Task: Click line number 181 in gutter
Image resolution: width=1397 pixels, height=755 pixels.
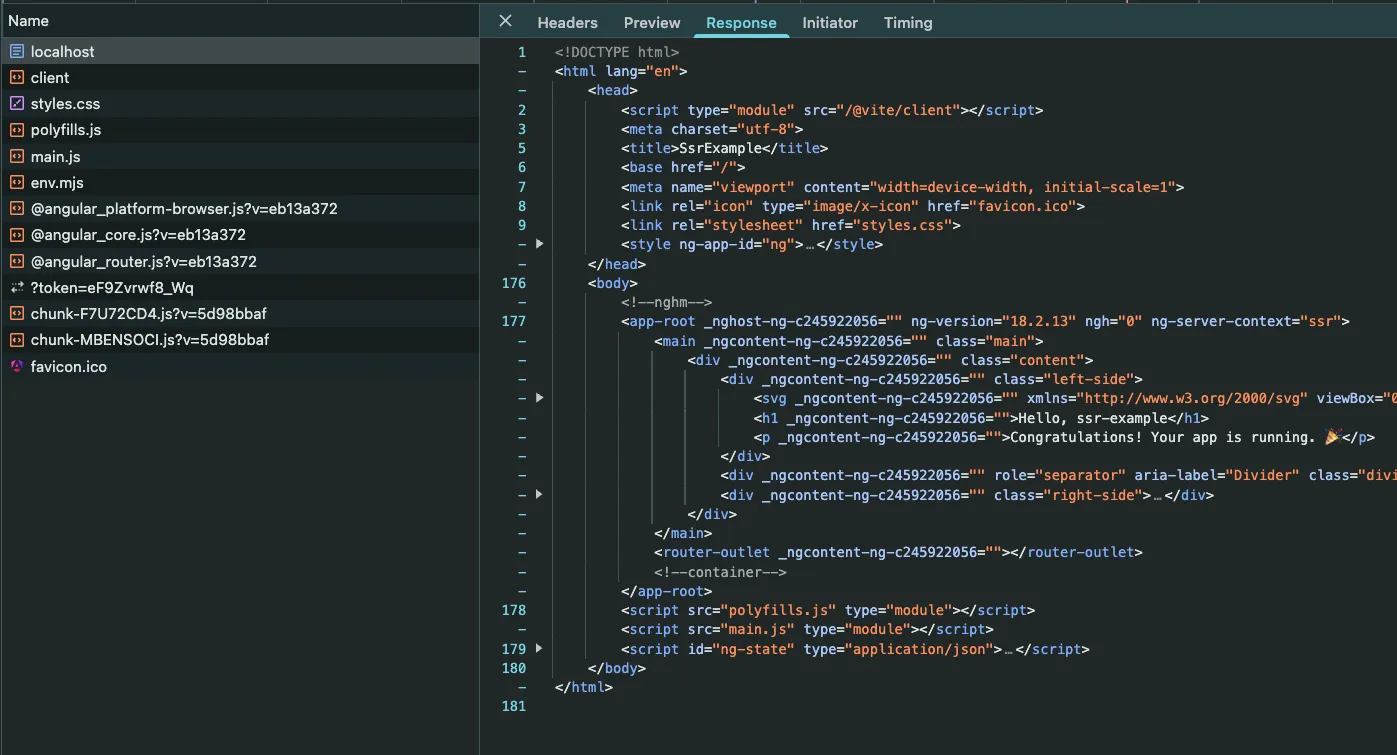Action: coord(514,706)
